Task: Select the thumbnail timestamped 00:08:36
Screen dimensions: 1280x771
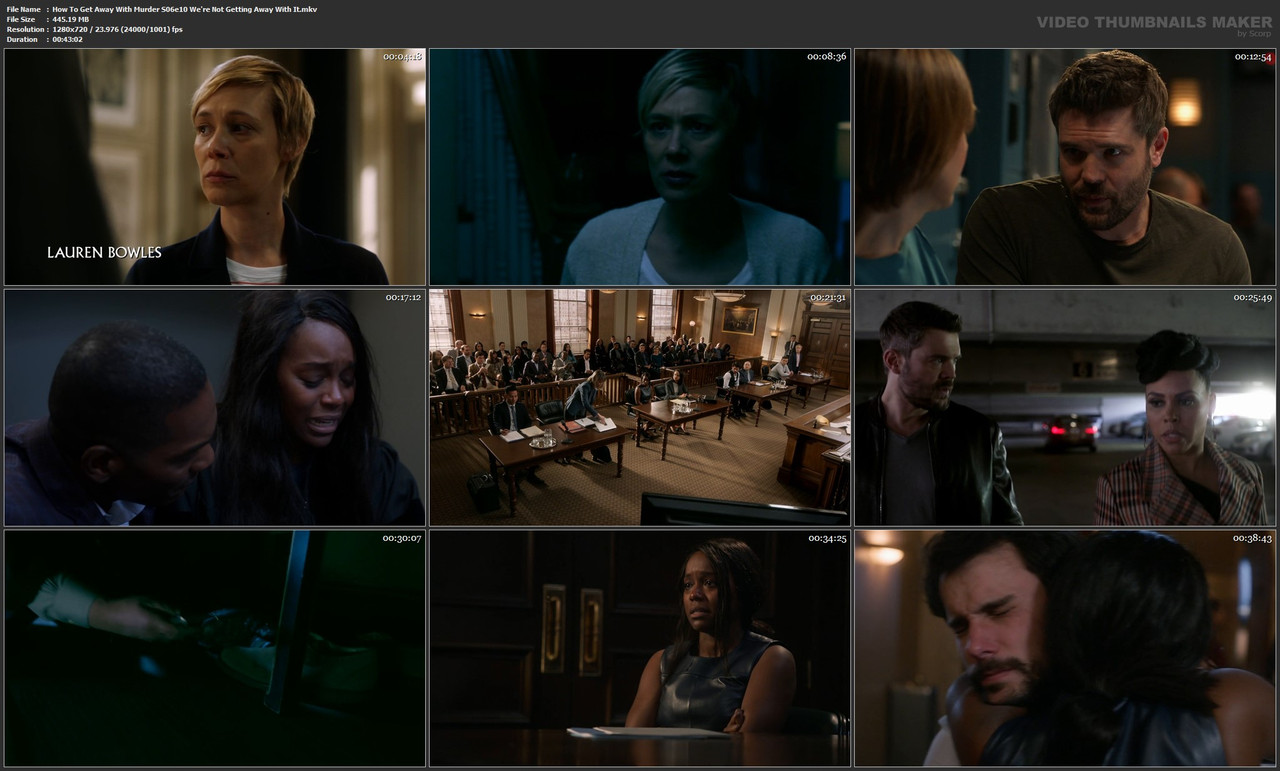Action: (x=640, y=167)
